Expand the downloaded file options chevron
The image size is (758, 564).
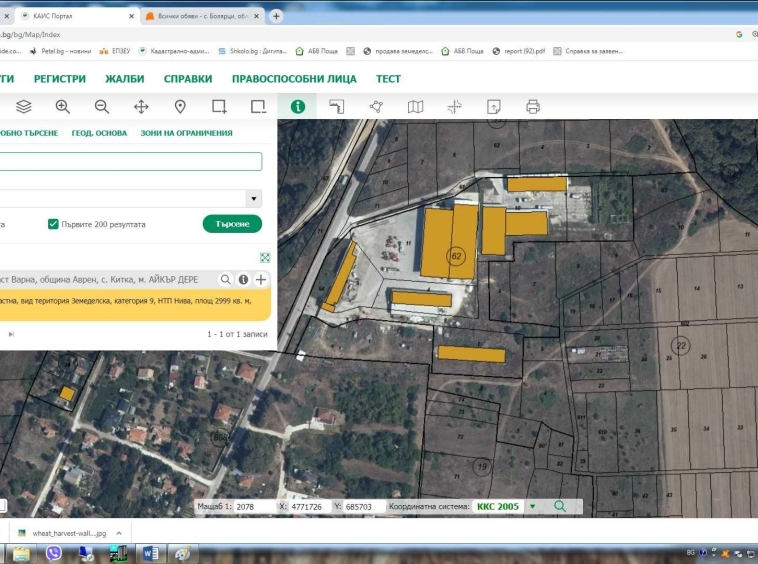pyautogui.click(x=117, y=534)
